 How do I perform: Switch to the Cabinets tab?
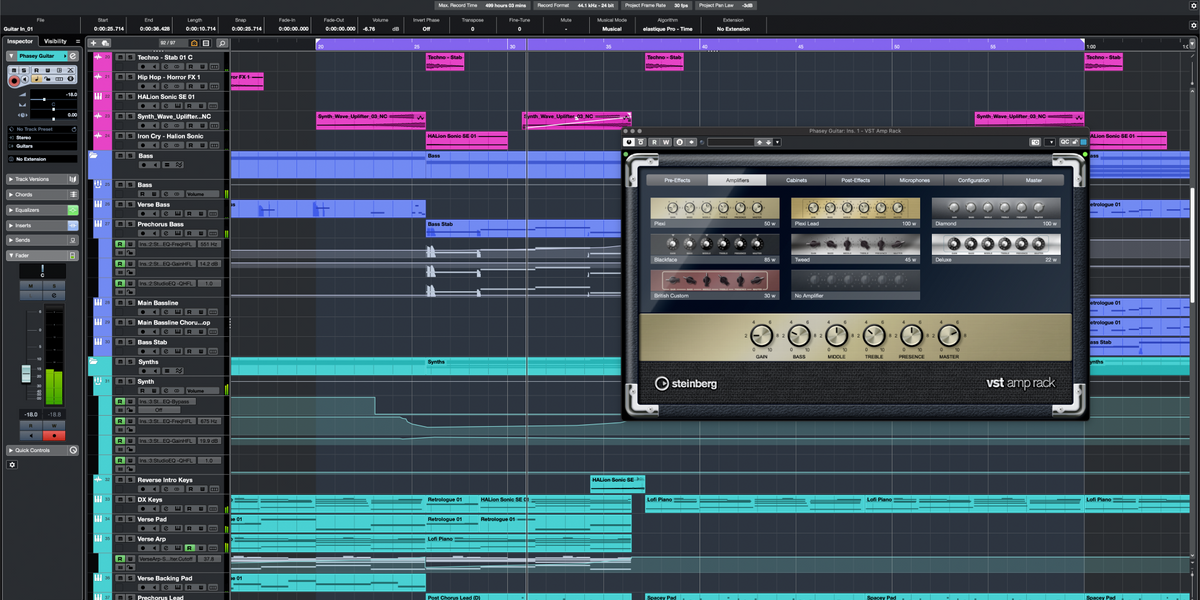tap(796, 180)
